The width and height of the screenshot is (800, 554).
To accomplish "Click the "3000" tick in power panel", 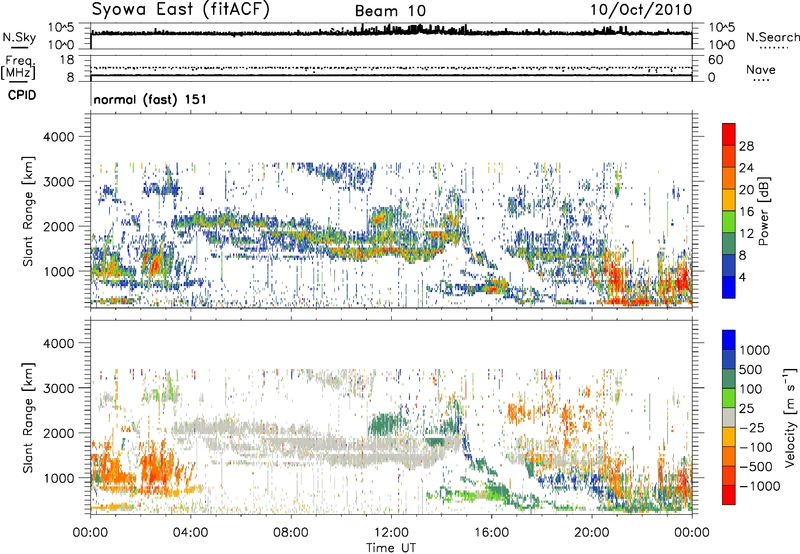I will coord(58,182).
